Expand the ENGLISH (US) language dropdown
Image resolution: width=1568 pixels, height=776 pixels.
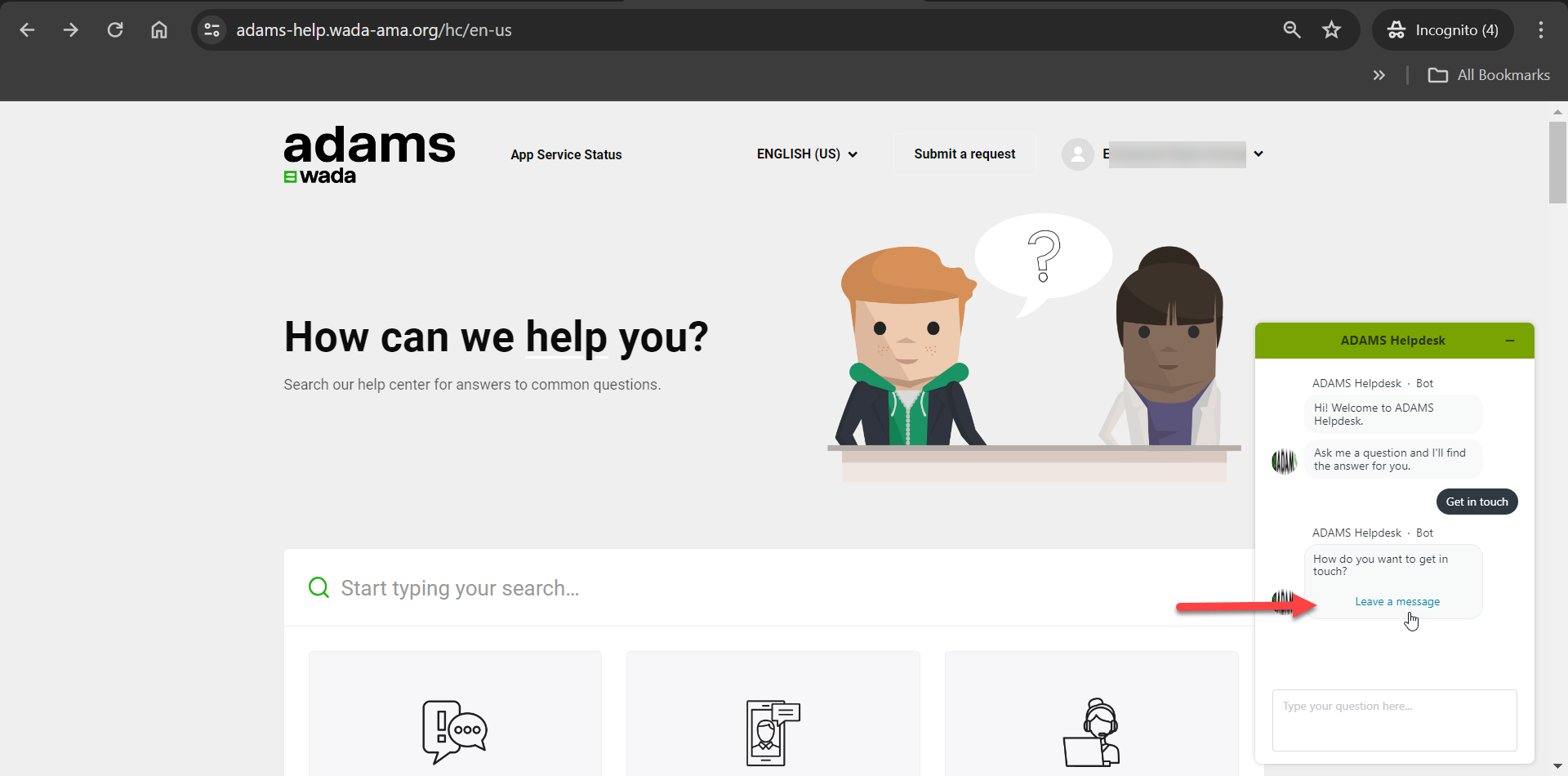pyautogui.click(x=807, y=154)
